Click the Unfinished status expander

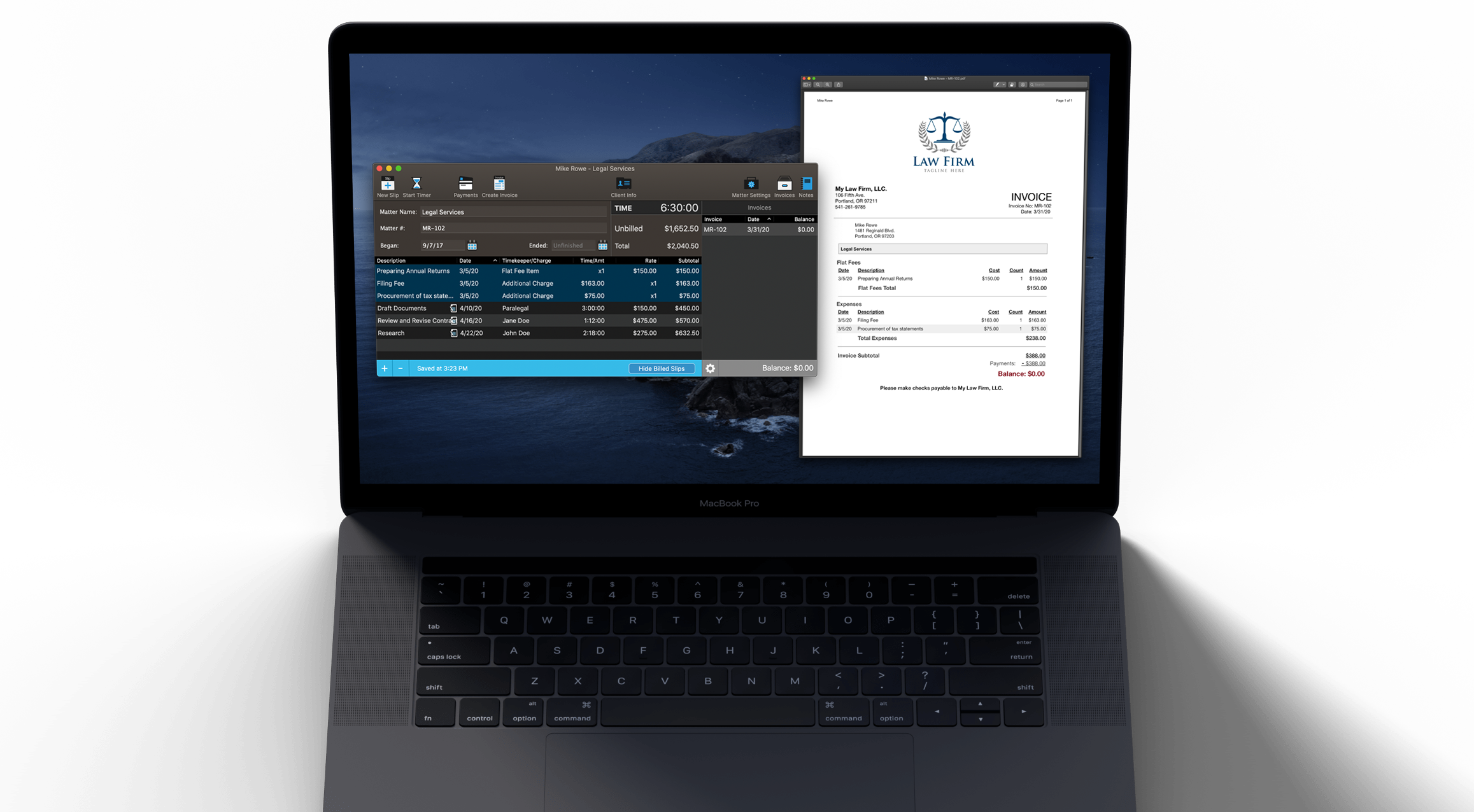pos(598,245)
